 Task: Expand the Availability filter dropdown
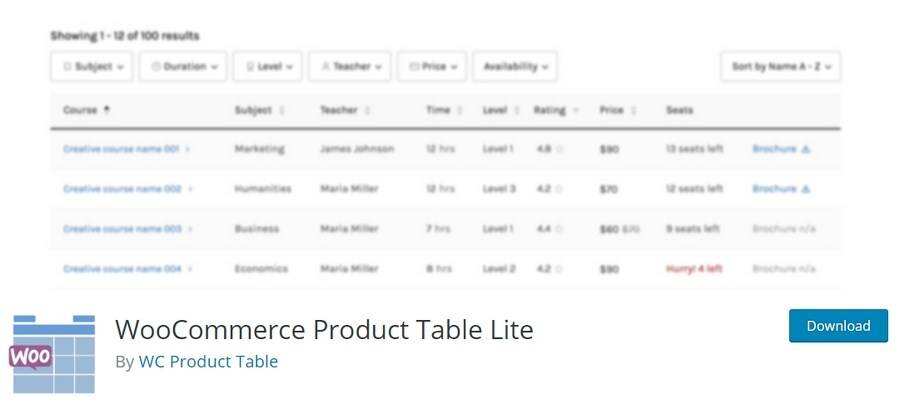pos(515,67)
